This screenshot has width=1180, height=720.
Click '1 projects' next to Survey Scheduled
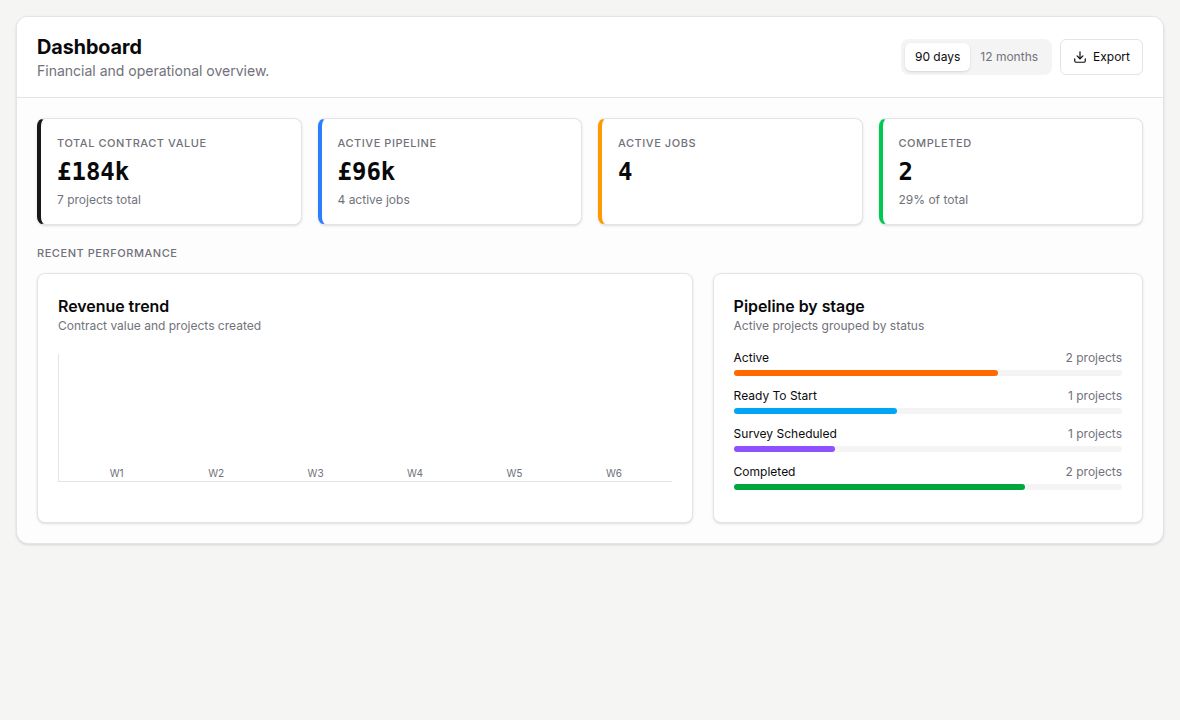point(1095,434)
